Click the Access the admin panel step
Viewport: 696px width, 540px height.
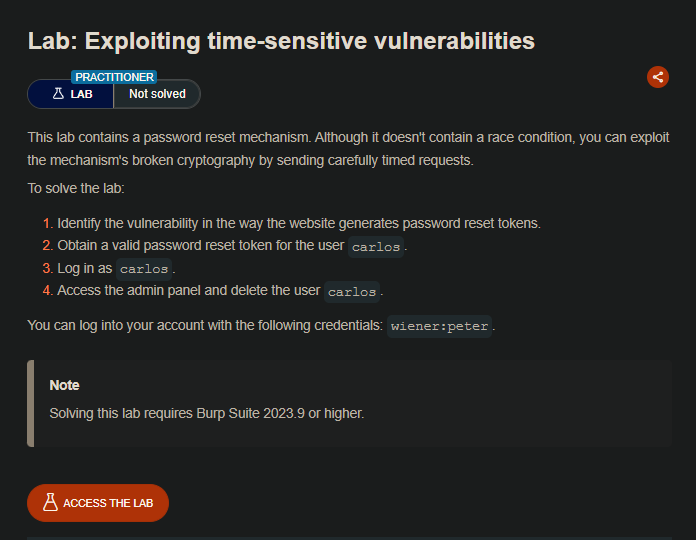[190, 291]
